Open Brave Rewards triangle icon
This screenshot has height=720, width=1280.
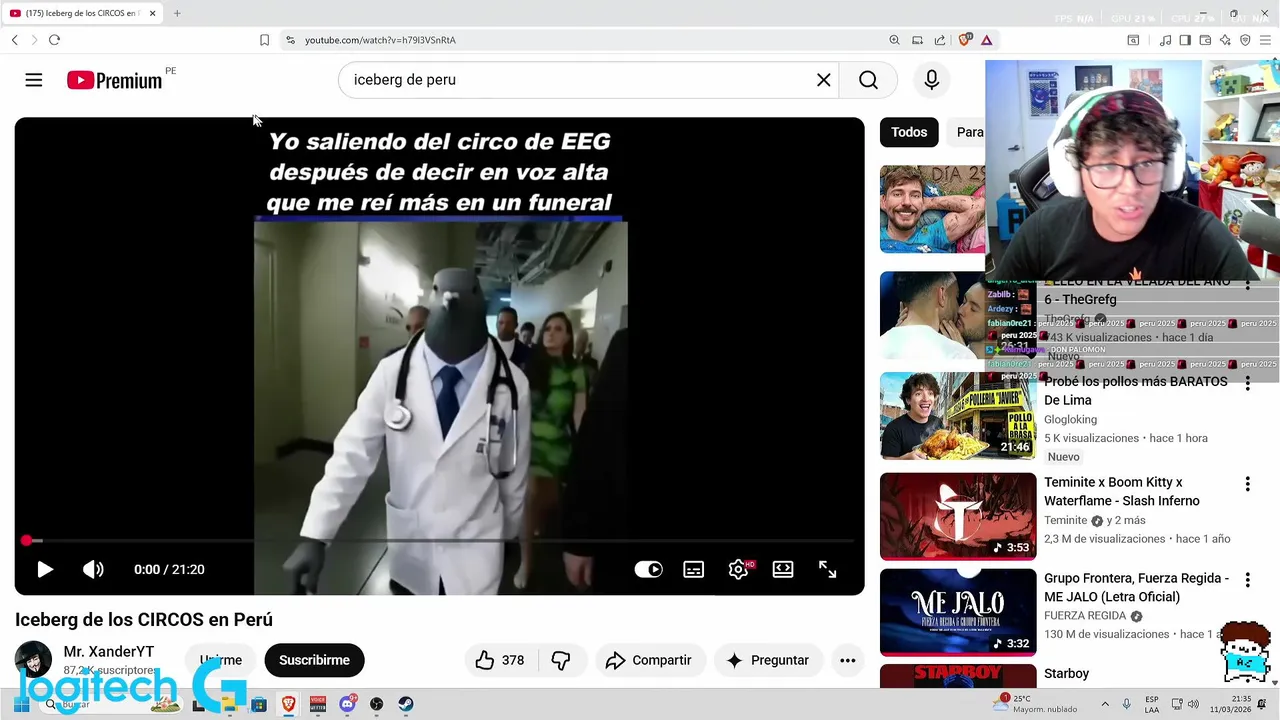pyautogui.click(x=986, y=40)
